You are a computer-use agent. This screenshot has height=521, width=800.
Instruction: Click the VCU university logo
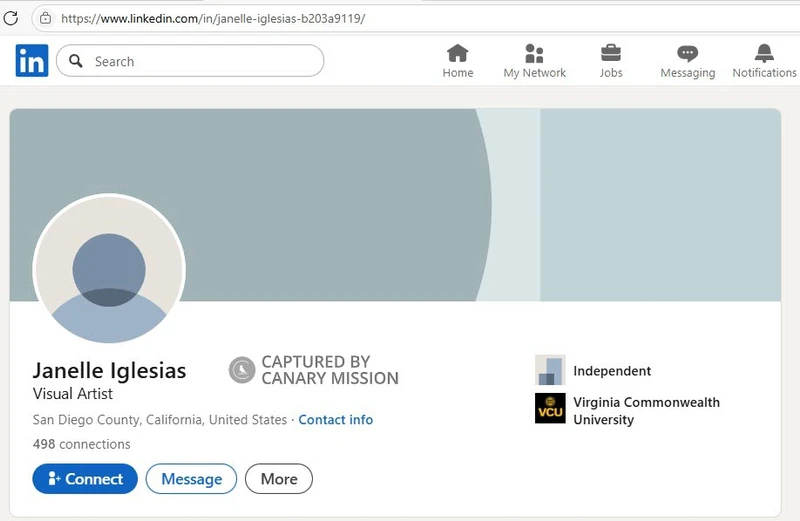coord(550,408)
